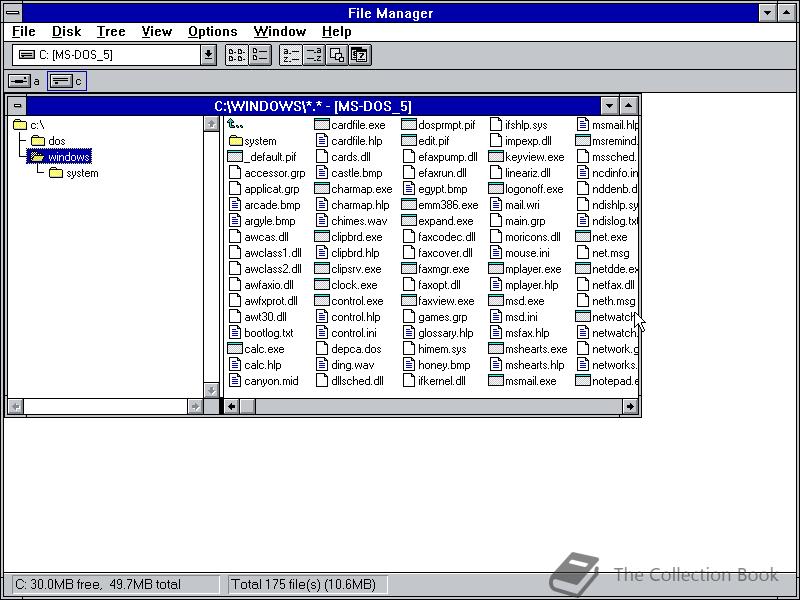The width and height of the screenshot is (800, 600).
Task: Select file name cardfile.exe
Action: point(358,124)
